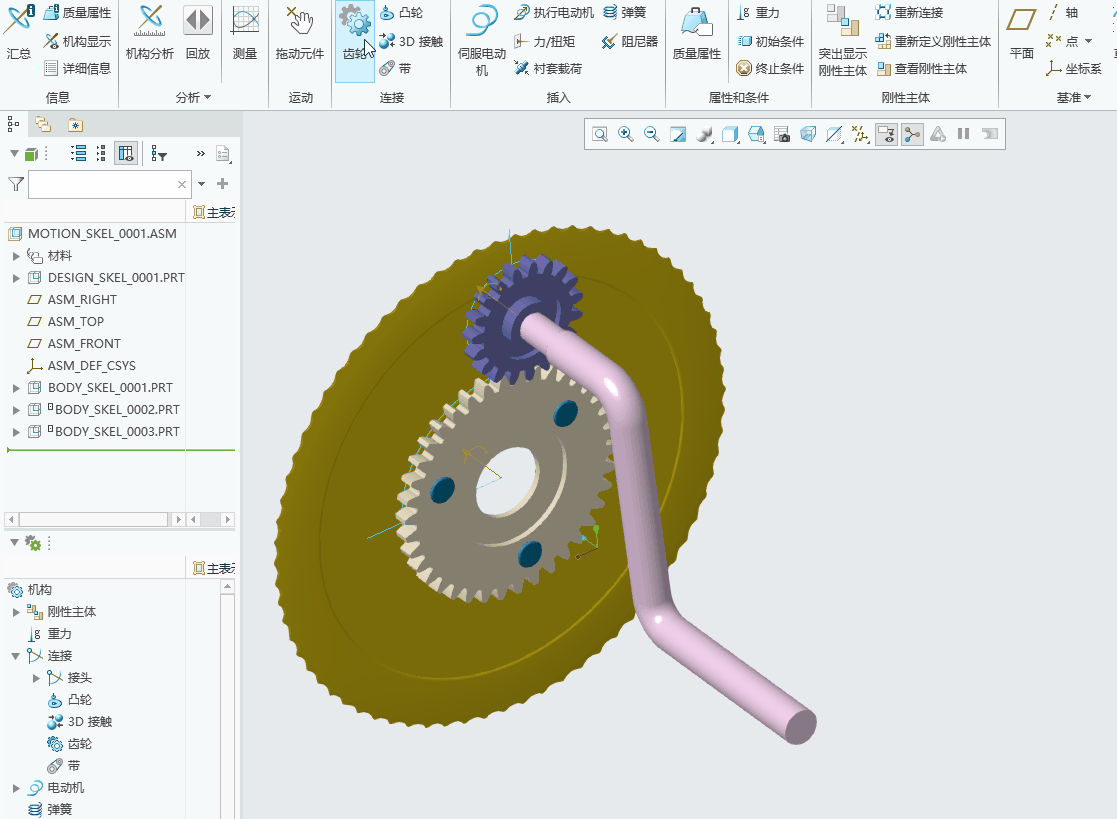1117x819 pixels.
Task: Collapse the 连接 connections node
Action: click(16, 656)
